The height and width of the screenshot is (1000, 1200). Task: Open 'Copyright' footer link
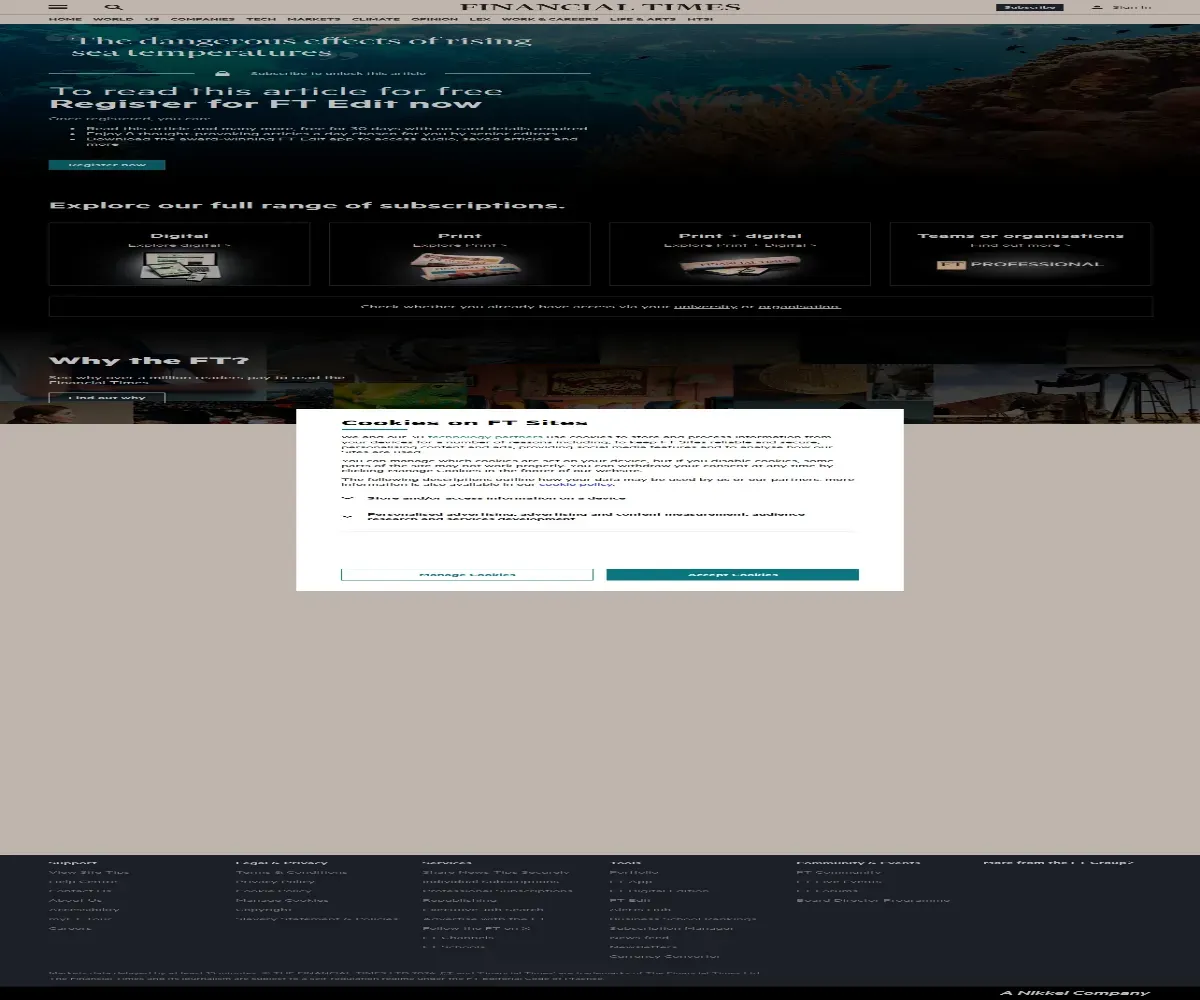point(264,909)
